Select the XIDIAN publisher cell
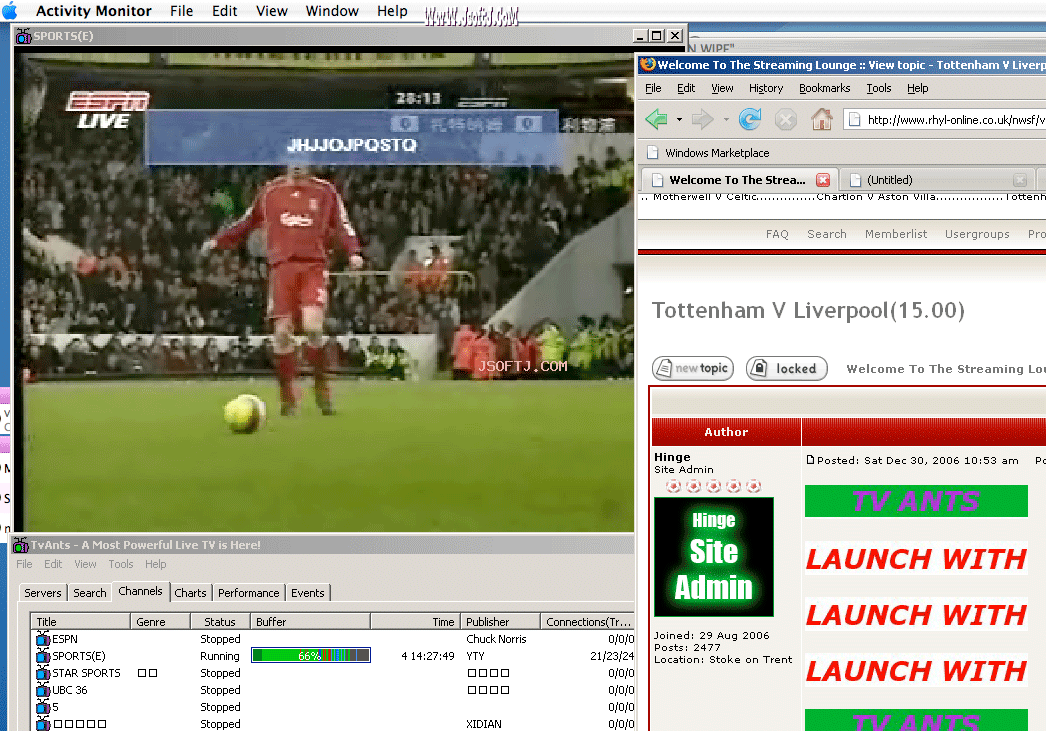 click(484, 724)
